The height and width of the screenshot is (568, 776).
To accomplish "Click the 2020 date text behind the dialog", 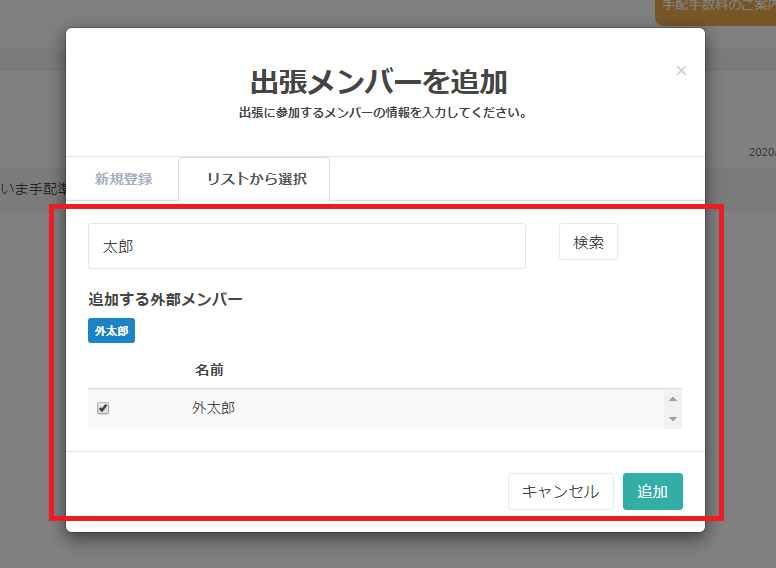I will pyautogui.click(x=762, y=153).
